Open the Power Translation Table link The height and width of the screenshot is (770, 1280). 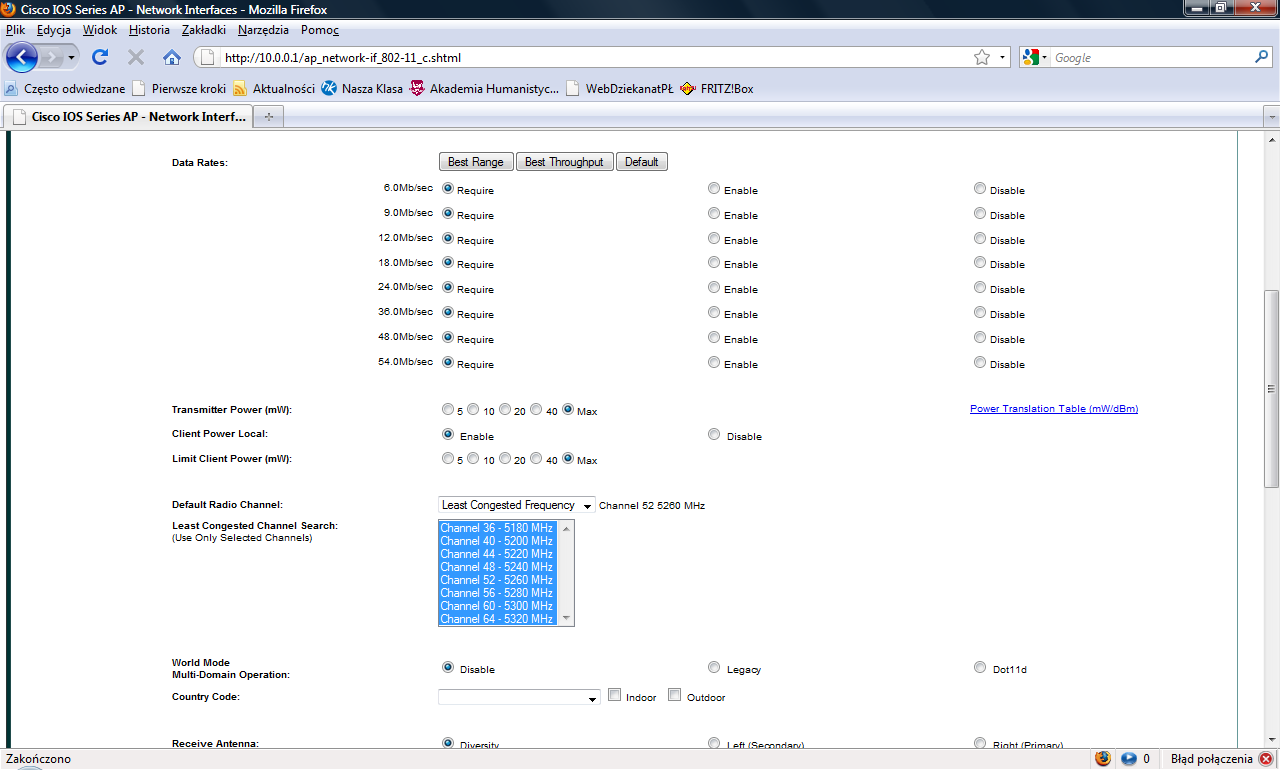tap(1054, 408)
